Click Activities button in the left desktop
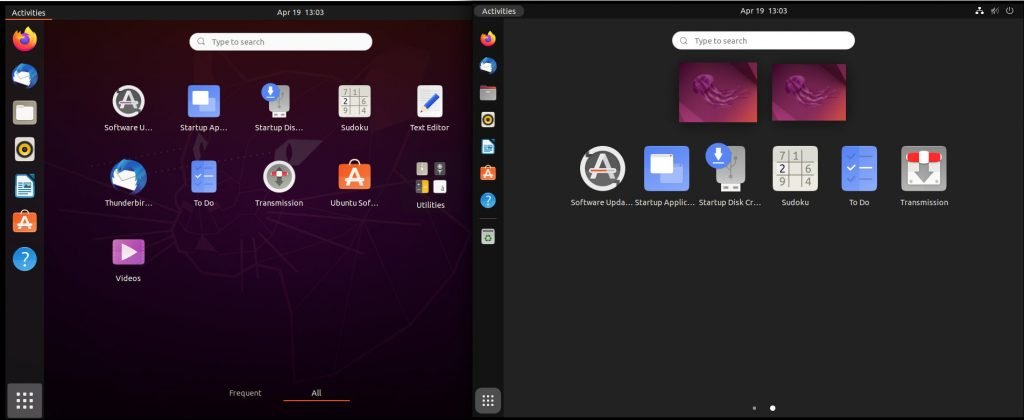 point(29,12)
